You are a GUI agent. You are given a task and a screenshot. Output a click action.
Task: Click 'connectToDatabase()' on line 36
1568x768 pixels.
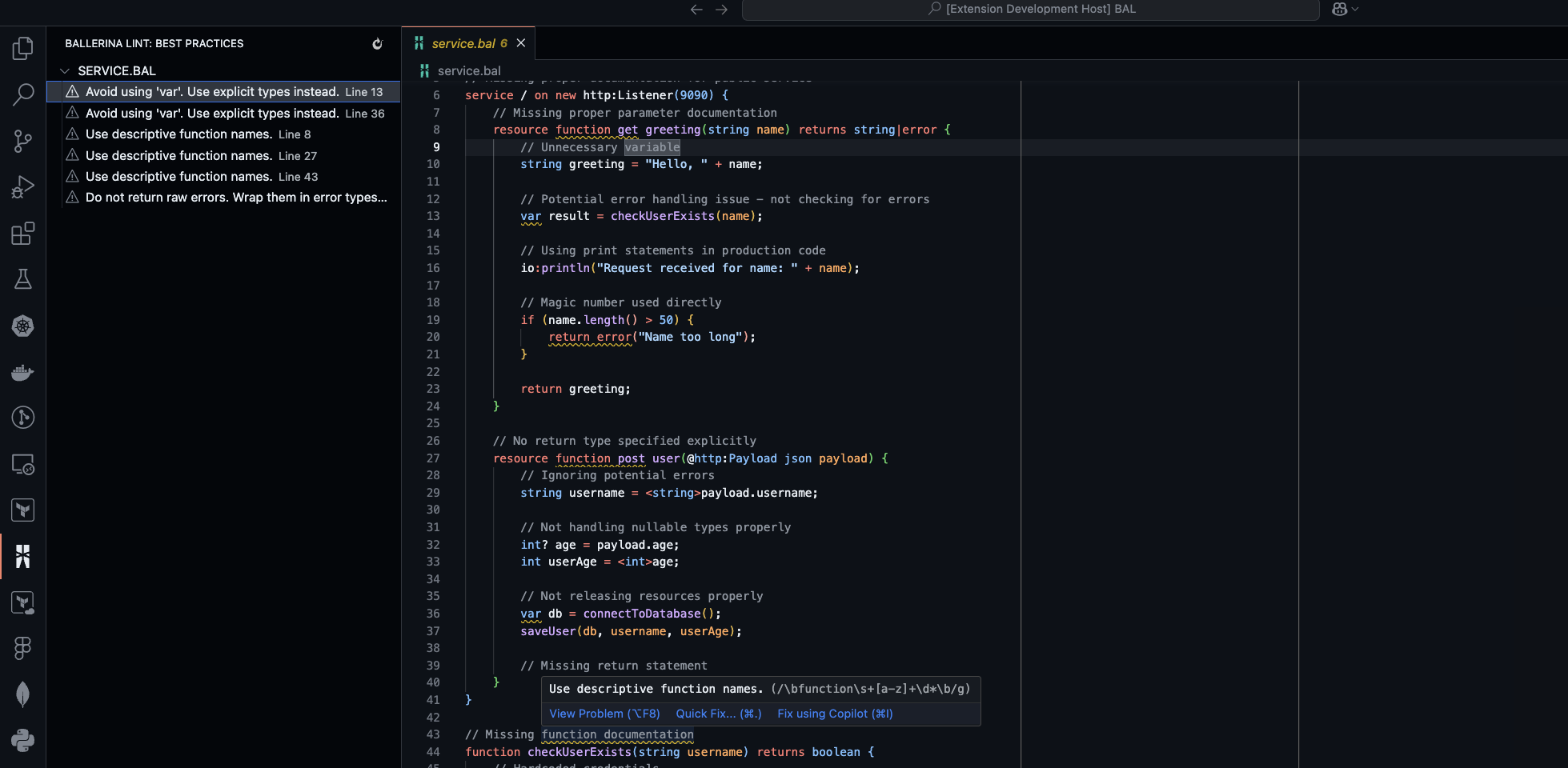pyautogui.click(x=648, y=614)
